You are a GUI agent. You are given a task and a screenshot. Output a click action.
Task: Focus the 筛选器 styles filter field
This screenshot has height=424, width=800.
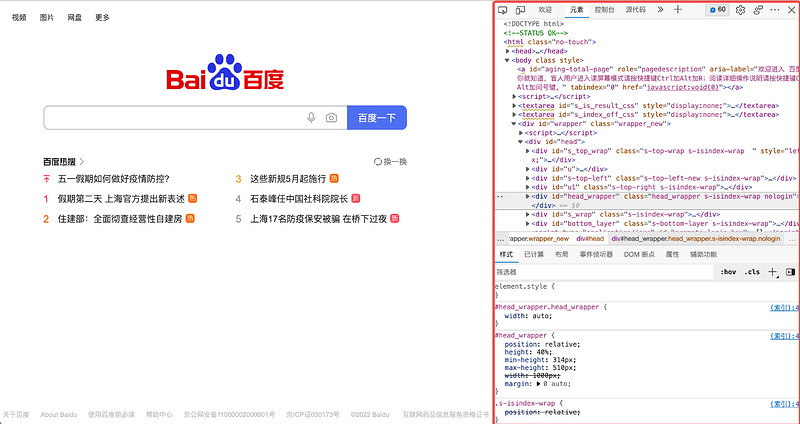pyautogui.click(x=604, y=272)
